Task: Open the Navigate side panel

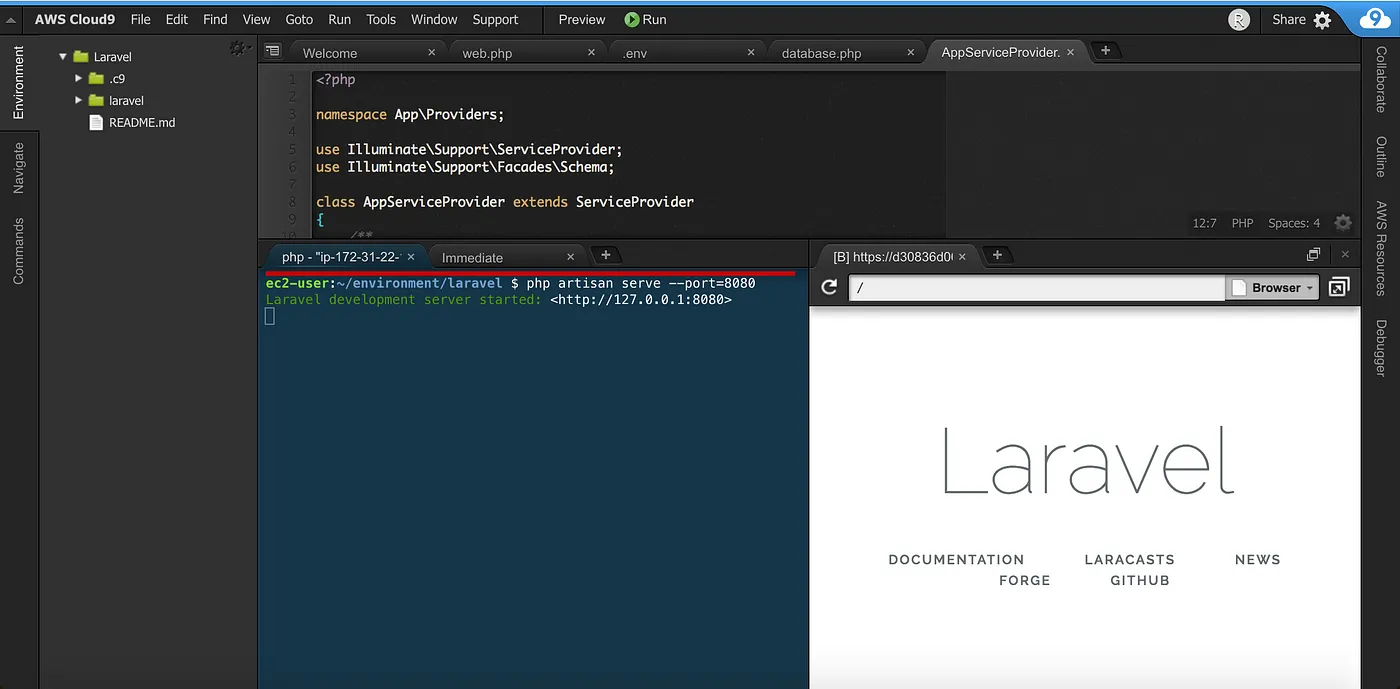Action: pyautogui.click(x=18, y=168)
